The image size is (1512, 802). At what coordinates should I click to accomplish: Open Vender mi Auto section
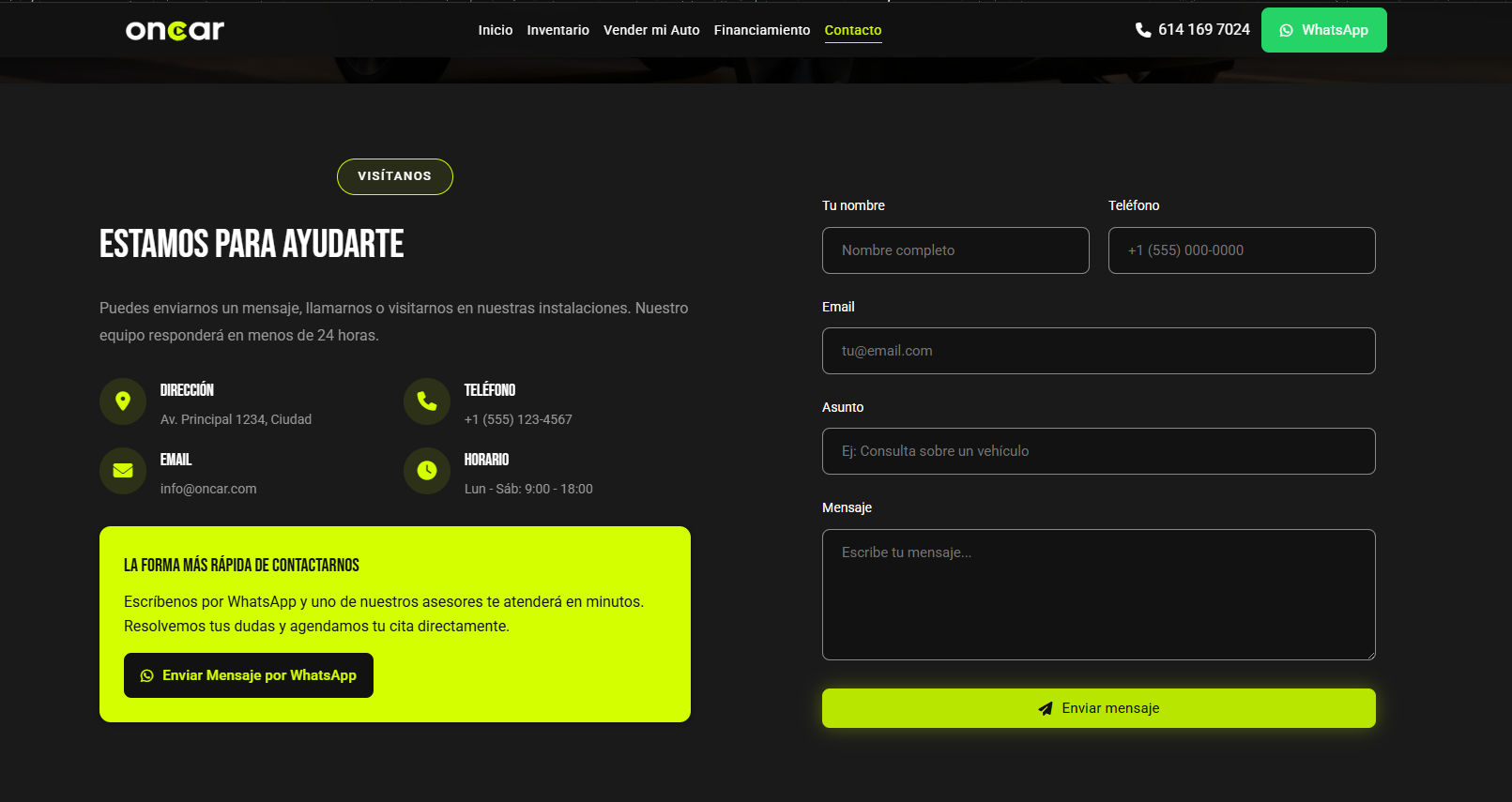coord(651,30)
